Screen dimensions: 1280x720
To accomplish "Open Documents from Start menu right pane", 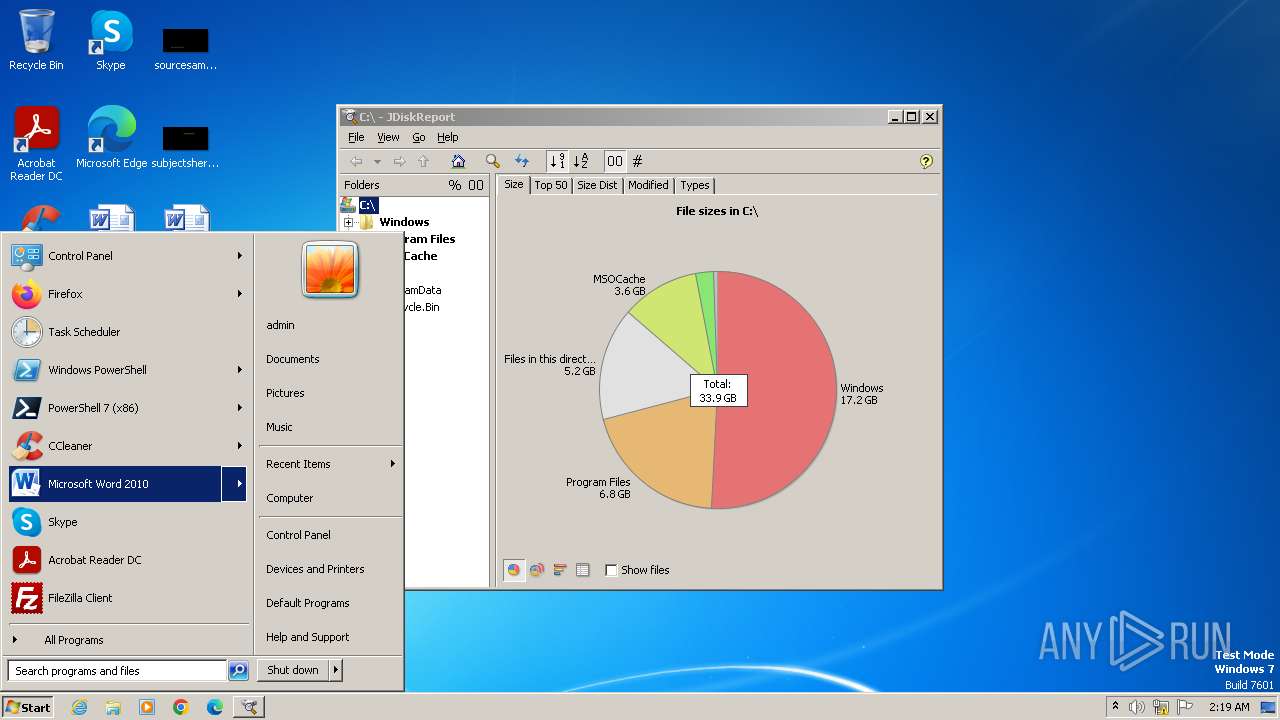I will 293,359.
